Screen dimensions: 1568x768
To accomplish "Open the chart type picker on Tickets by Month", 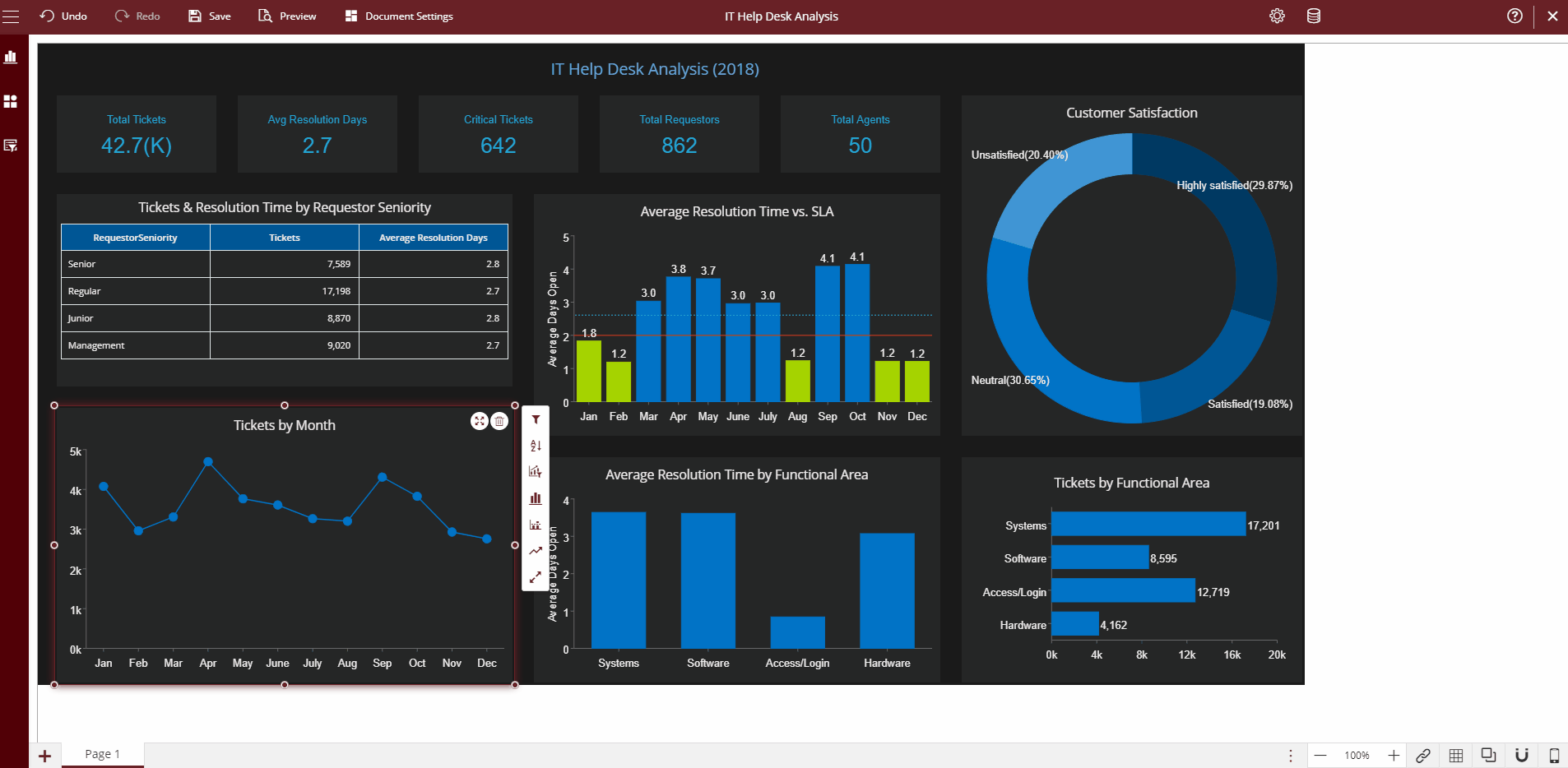I will click(x=536, y=498).
